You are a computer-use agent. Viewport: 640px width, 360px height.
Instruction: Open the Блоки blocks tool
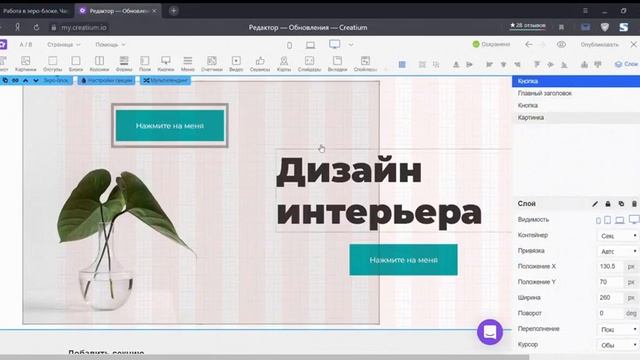click(76, 64)
